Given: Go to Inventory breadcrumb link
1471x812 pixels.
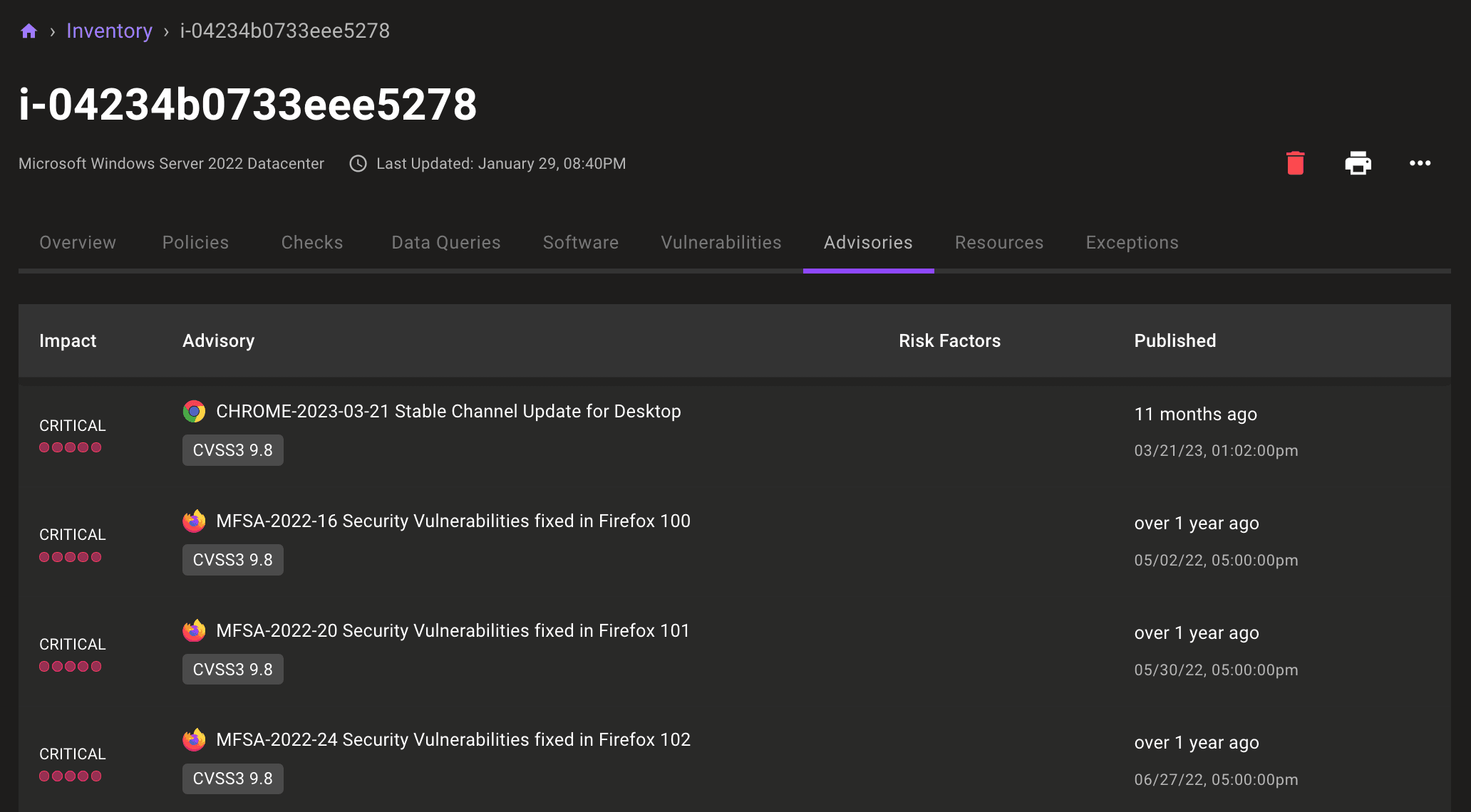Looking at the screenshot, I should [x=109, y=31].
